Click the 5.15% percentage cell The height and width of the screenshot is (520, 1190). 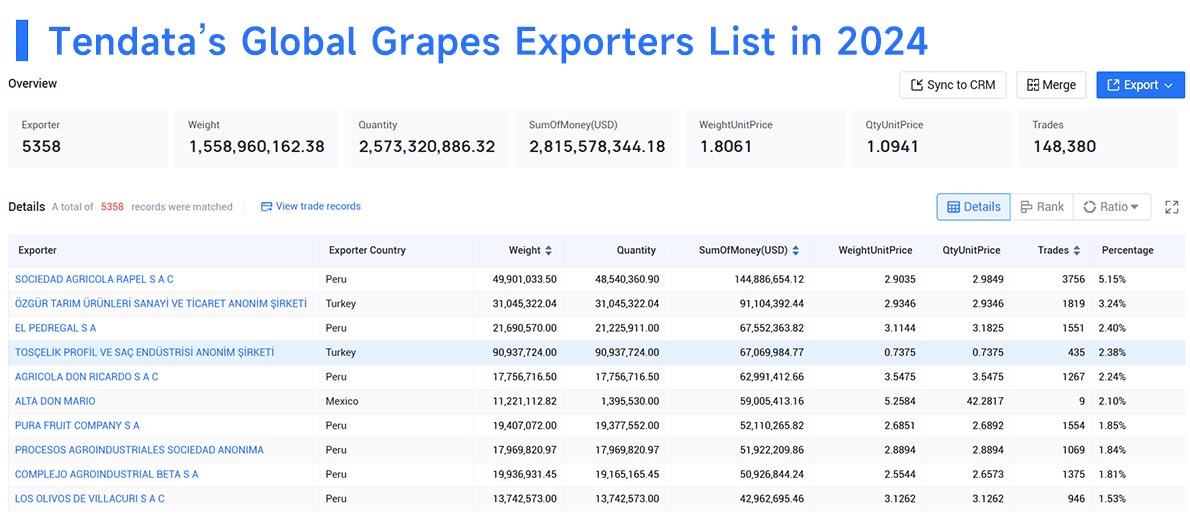(1112, 279)
